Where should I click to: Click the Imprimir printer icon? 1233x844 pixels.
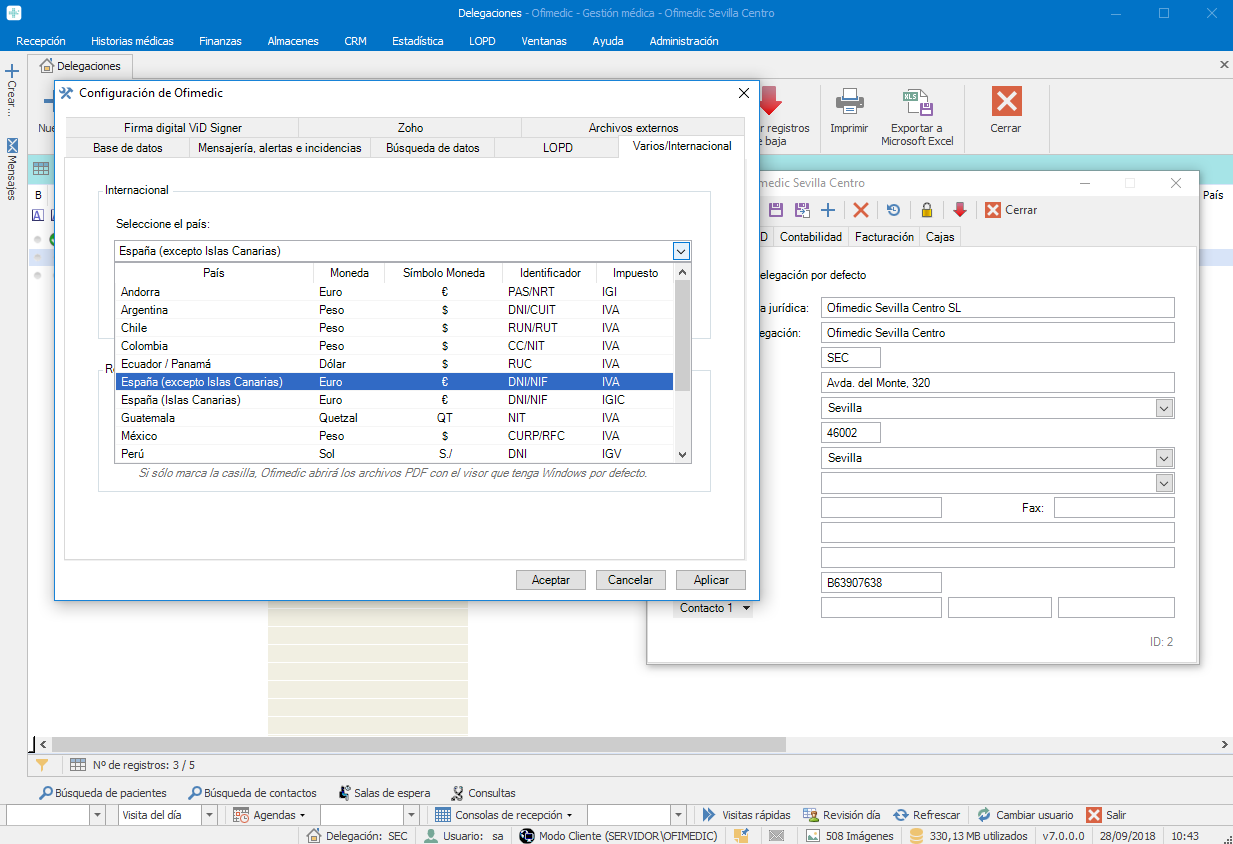pos(848,103)
